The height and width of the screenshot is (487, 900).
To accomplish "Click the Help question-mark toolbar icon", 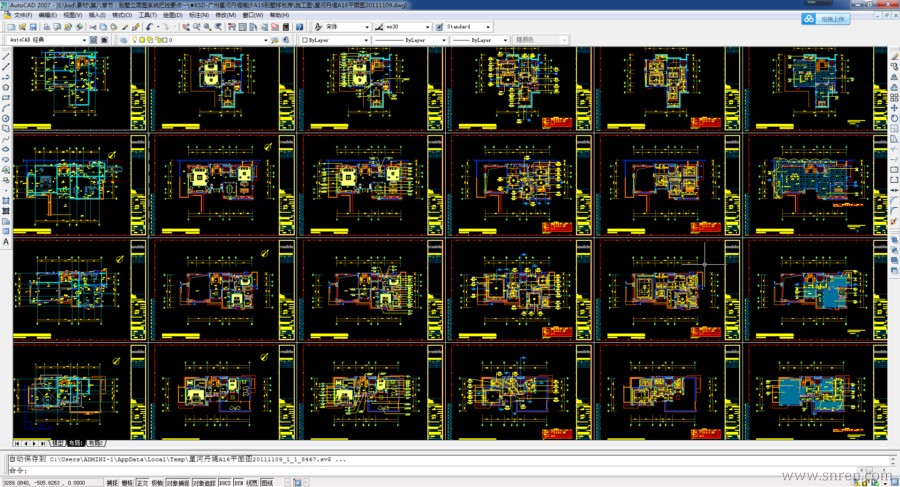I will (x=301, y=27).
